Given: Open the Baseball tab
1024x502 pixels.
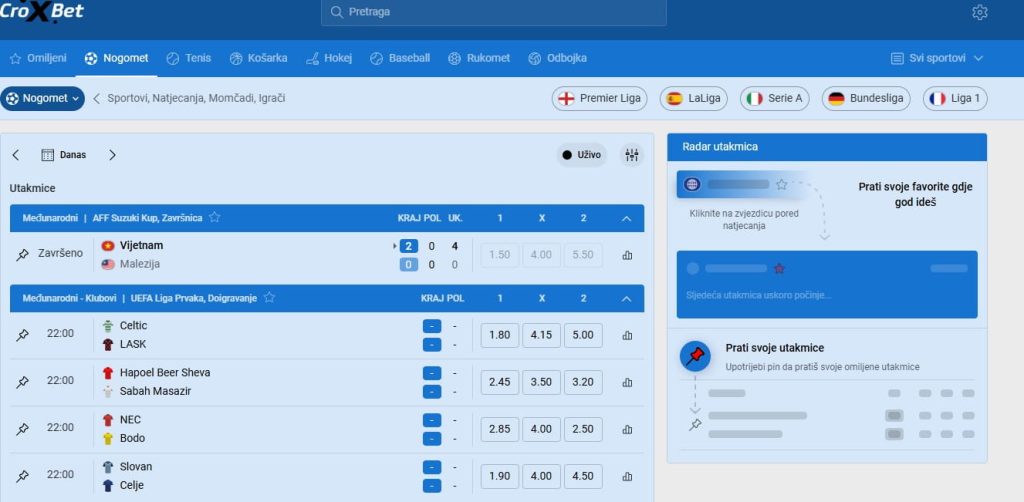Looking at the screenshot, I should pos(400,58).
